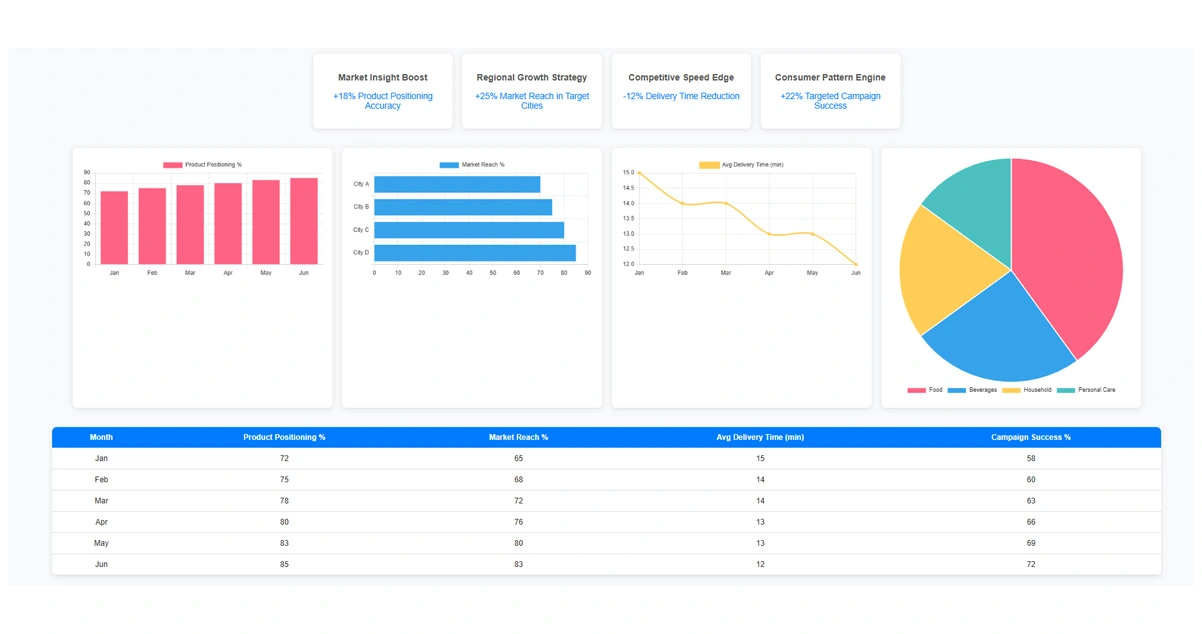This screenshot has width=1202, height=634.
Task: Toggle the Product Positioning % legend item
Action: 202,165
